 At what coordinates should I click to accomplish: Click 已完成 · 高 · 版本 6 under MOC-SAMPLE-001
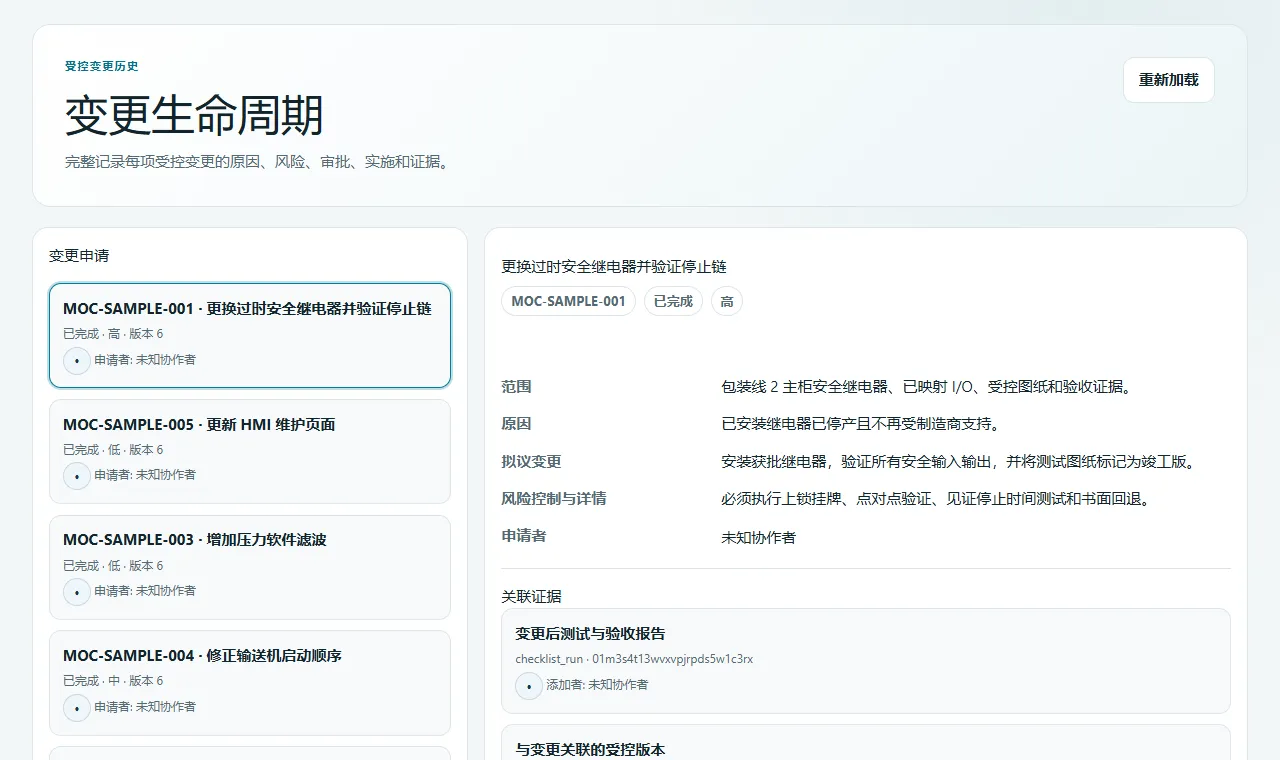point(113,334)
